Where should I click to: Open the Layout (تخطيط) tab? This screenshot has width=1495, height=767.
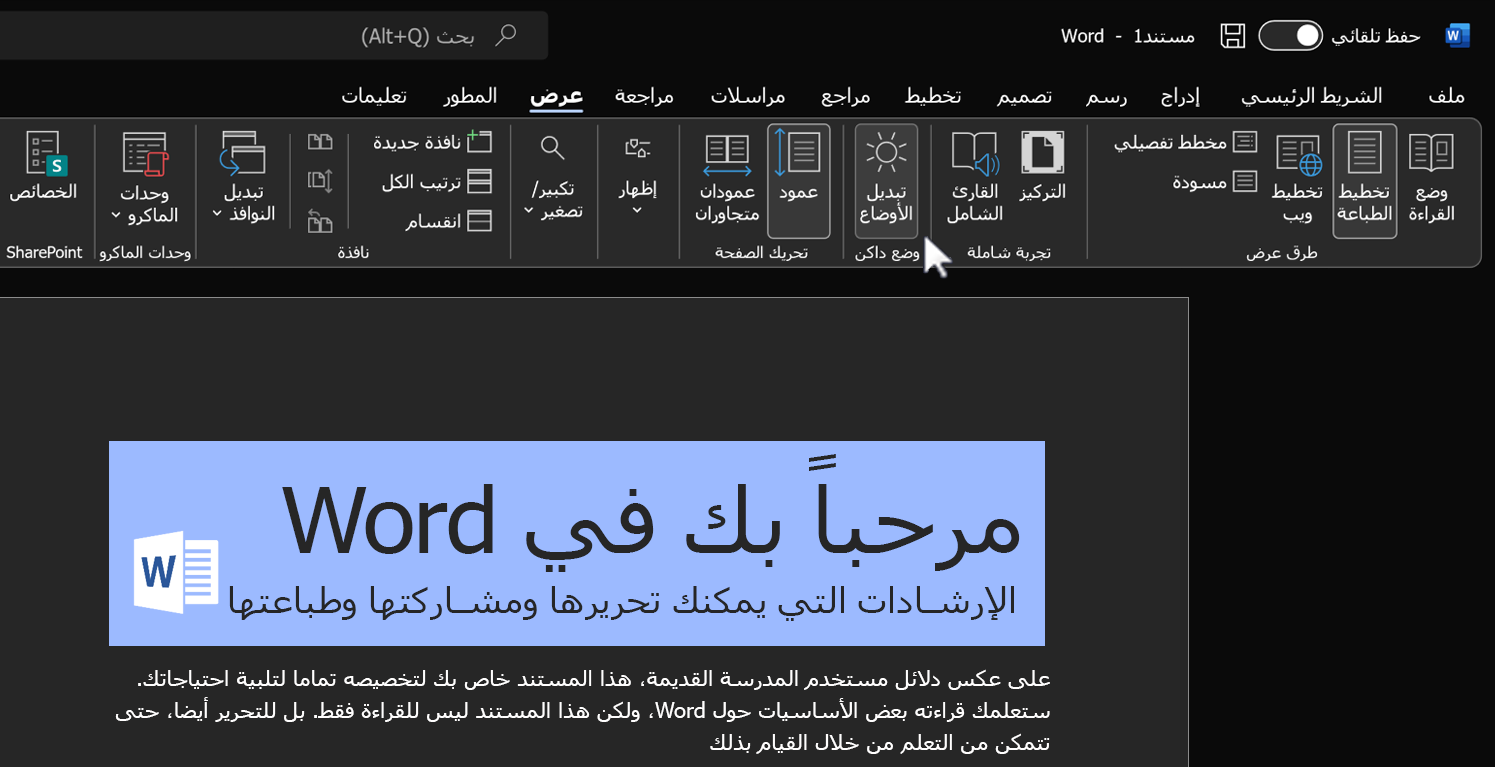(x=933, y=96)
